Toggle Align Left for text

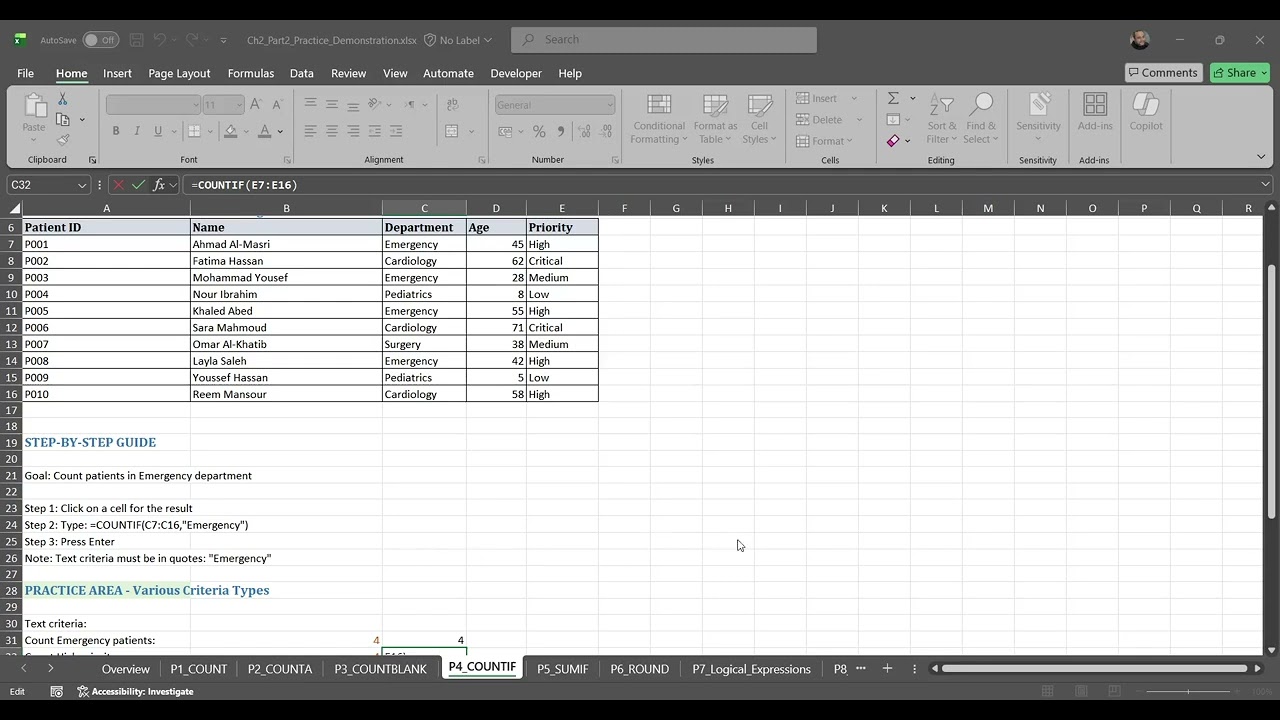pyautogui.click(x=310, y=131)
